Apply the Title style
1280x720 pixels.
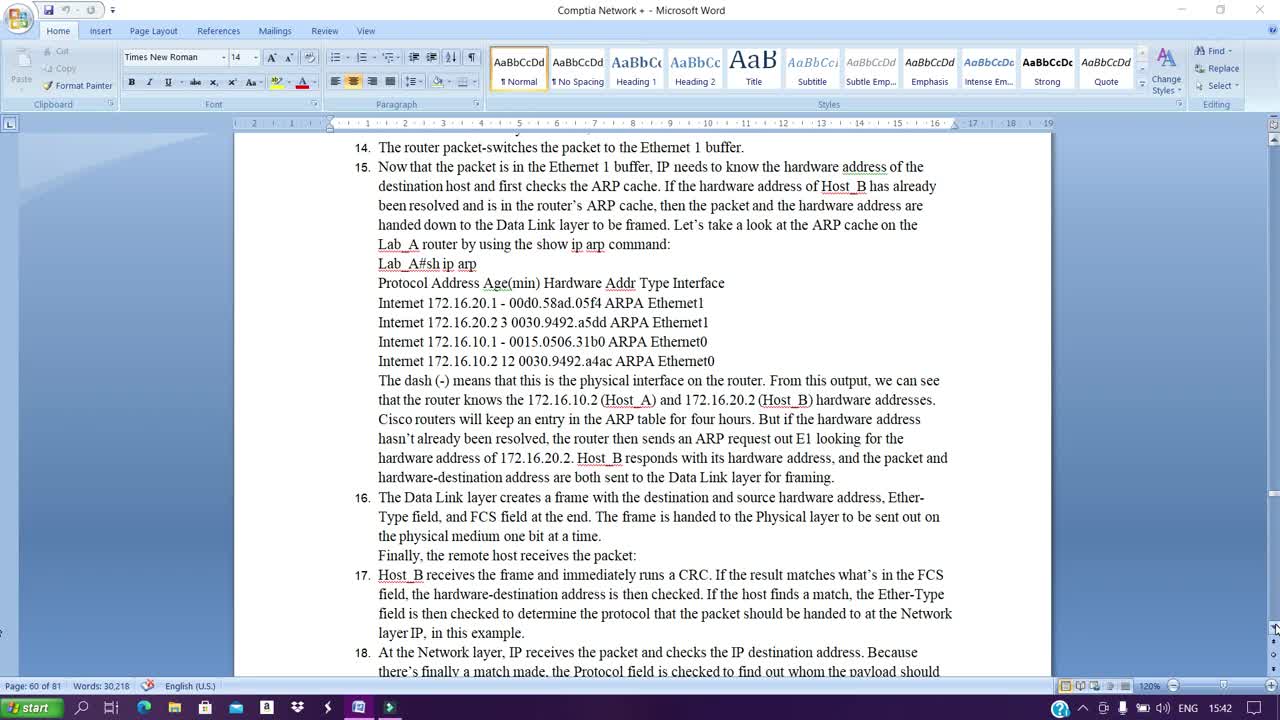(753, 69)
